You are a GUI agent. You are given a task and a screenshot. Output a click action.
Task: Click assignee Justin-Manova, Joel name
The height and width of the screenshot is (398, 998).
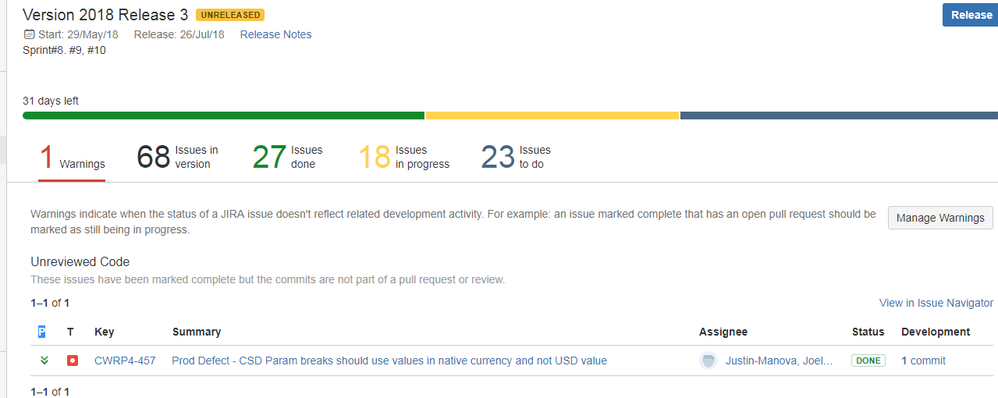(x=779, y=360)
